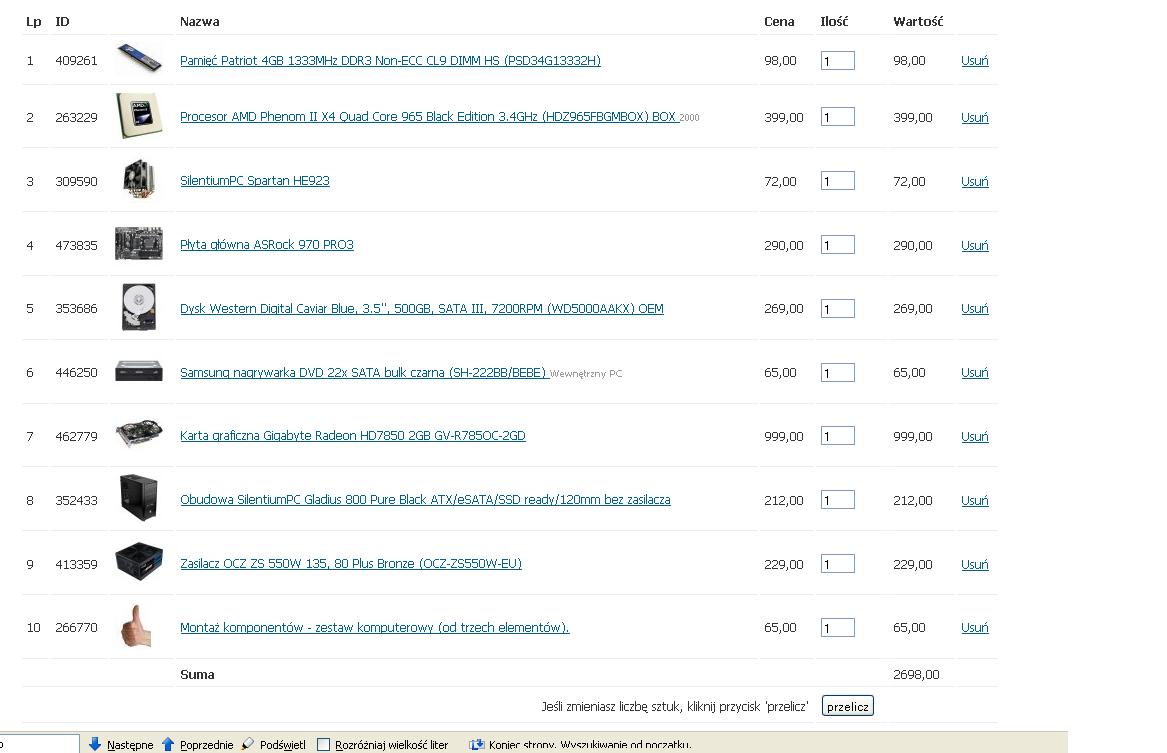The height and width of the screenshot is (753, 1167).
Task: Open Montaż komponentów zestaw komputerowy link
Action: [374, 628]
